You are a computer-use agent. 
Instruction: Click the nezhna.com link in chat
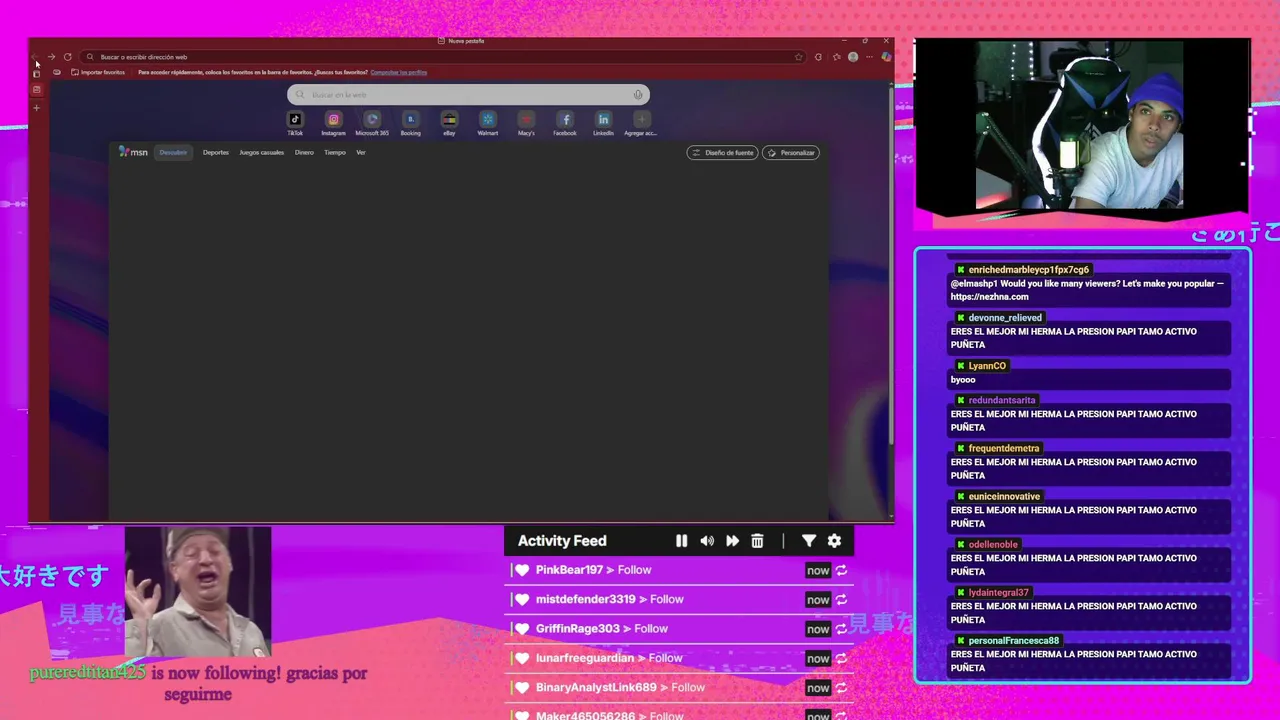coord(989,297)
